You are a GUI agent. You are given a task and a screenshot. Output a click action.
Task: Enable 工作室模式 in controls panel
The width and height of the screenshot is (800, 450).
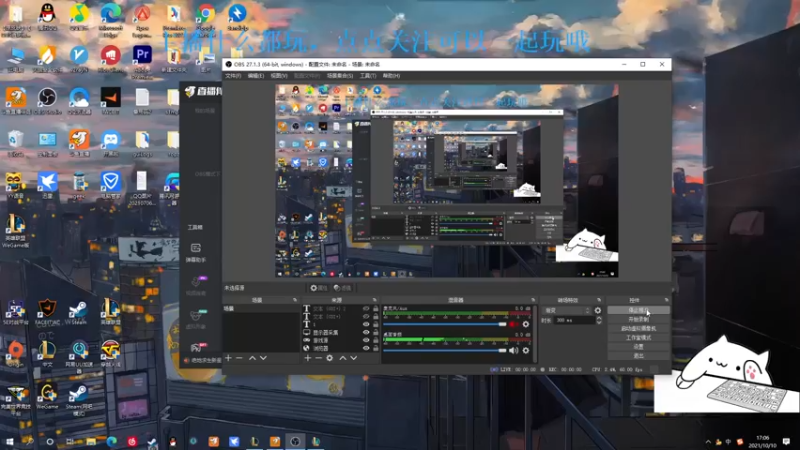coord(638,338)
